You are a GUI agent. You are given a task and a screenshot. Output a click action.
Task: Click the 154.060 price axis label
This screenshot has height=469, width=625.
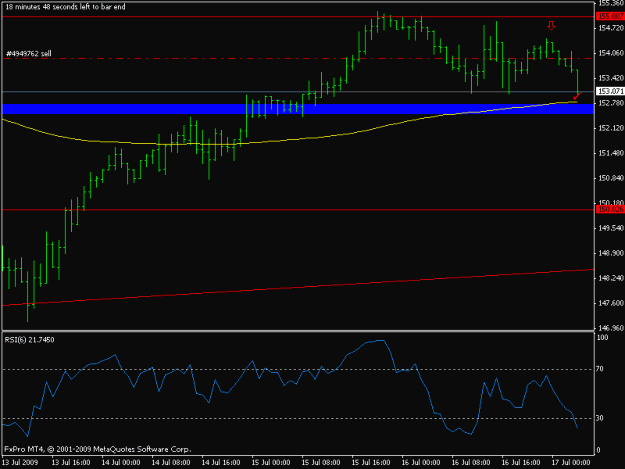coord(611,53)
